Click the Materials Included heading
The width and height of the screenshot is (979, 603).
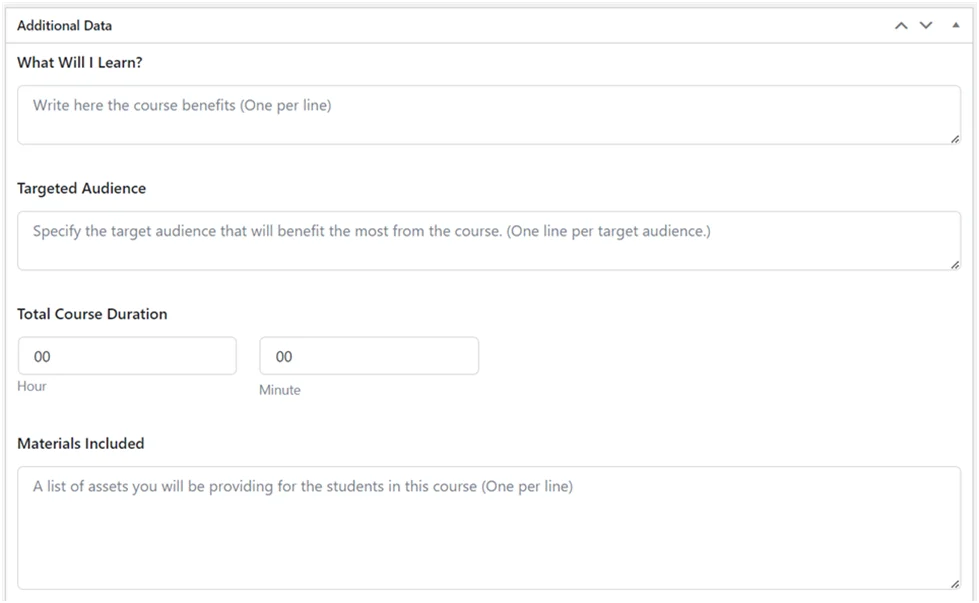click(x=82, y=443)
